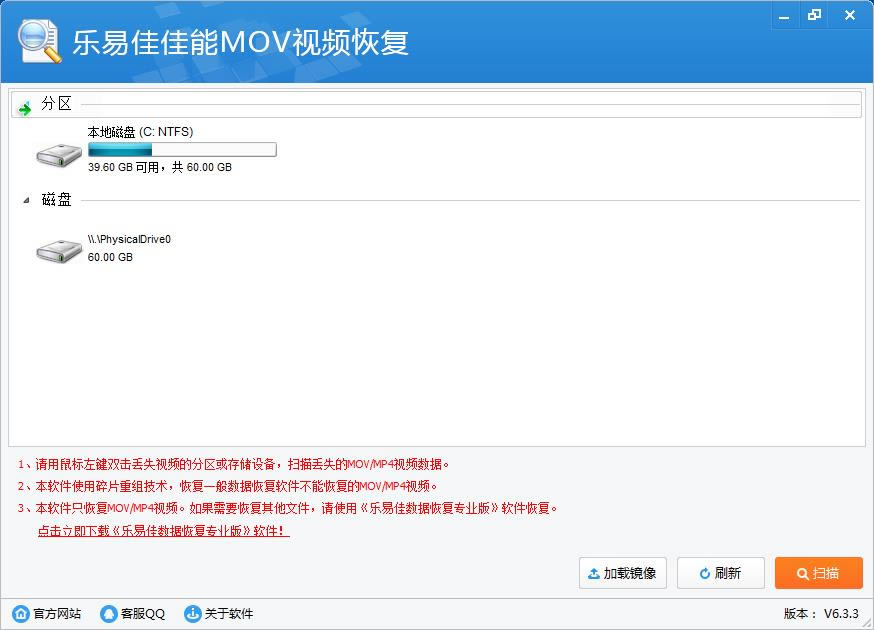Click the version V6.3.3 text
This screenshot has width=874, height=630.
pos(841,614)
